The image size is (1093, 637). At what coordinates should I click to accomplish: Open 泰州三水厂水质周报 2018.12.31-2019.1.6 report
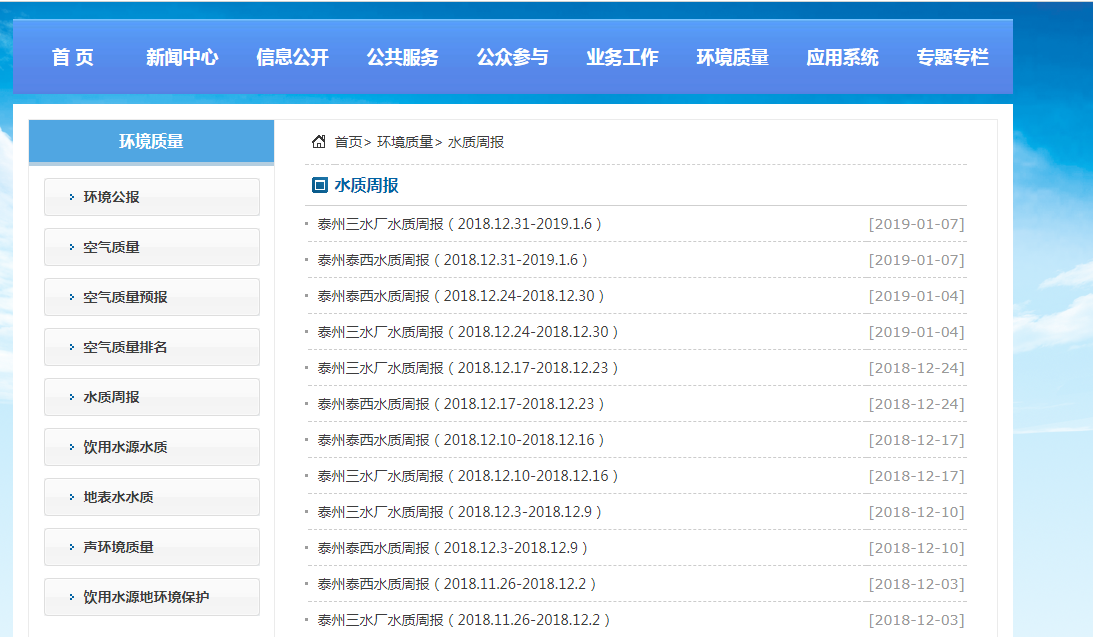pos(460,224)
